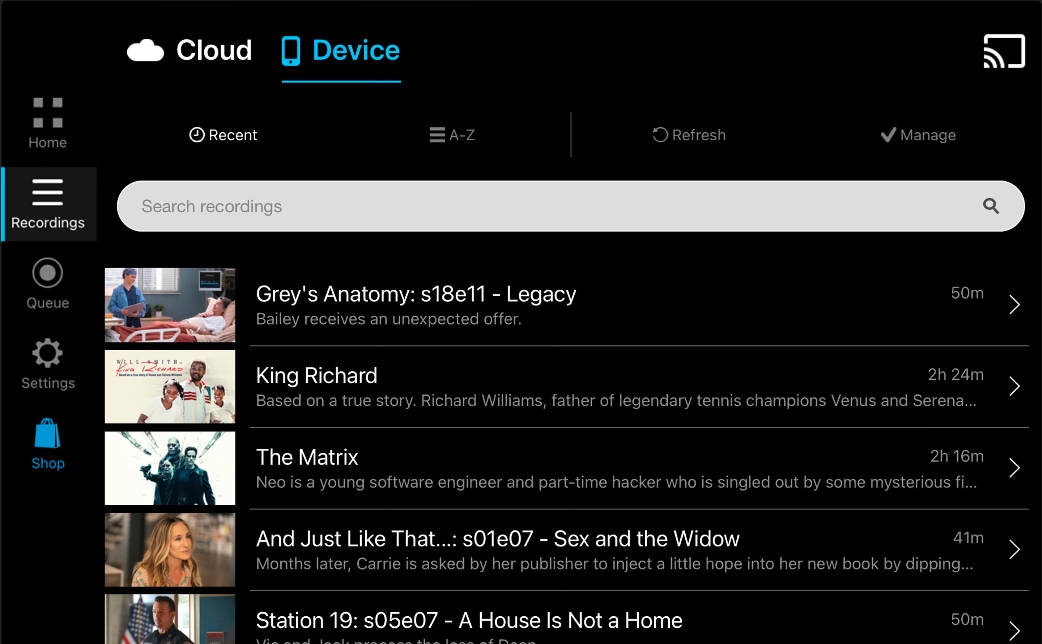Open And Just Like That episode
Screen dimensions: 1042x644
(x=1013, y=549)
